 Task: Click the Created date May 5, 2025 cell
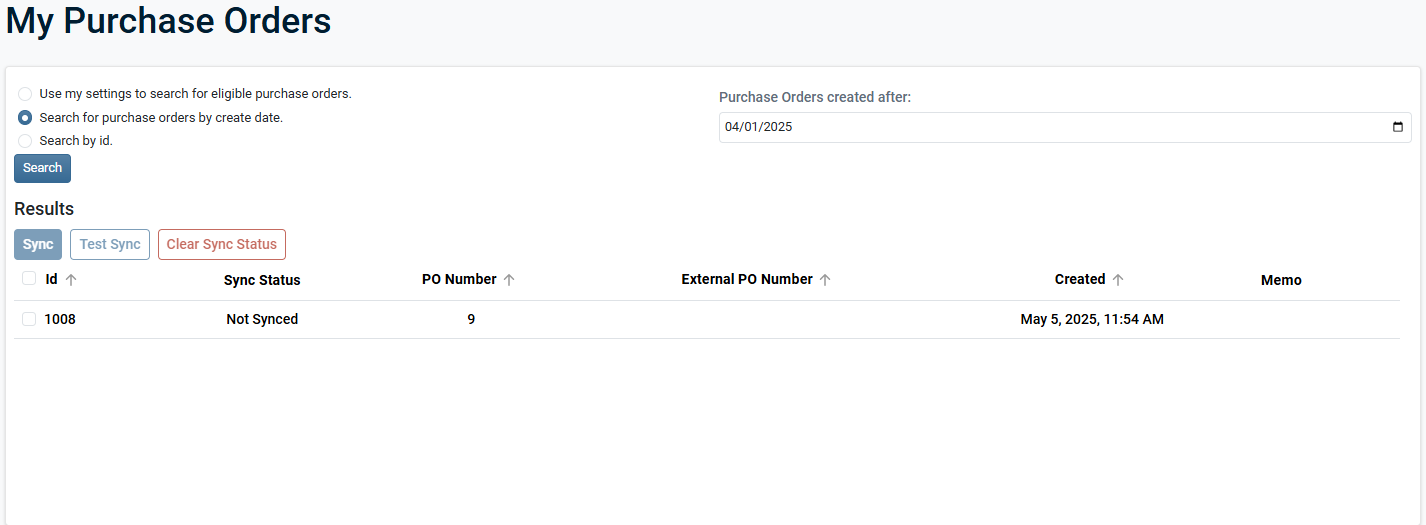tap(1092, 319)
